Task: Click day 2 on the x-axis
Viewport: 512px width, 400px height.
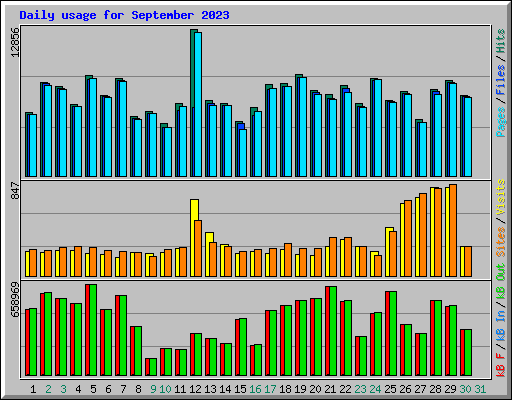Action: 48,389
